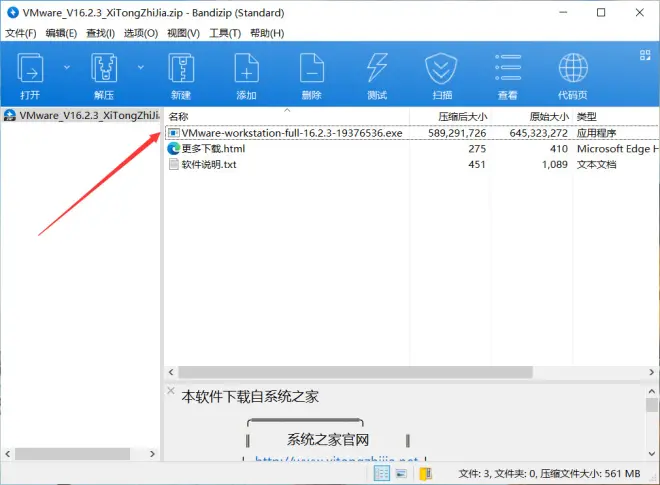Click the tree pane horizontal scrollbar thumb
Screen dimensions: 660x485
(72, 454)
